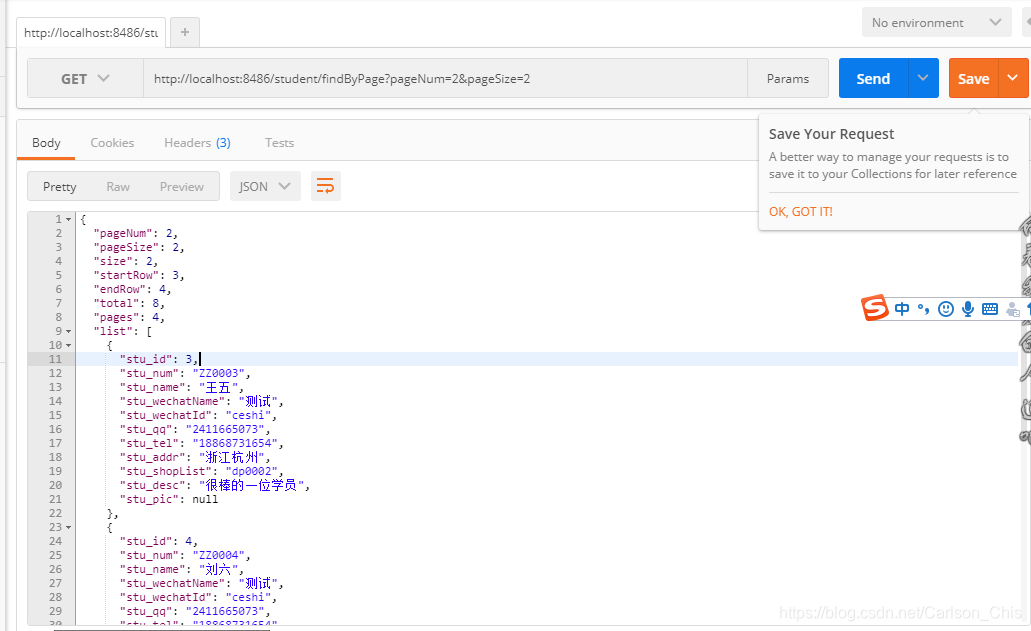This screenshot has height=631, width=1031.
Task: Click the "endRow": 4 line
Action: coord(132,289)
